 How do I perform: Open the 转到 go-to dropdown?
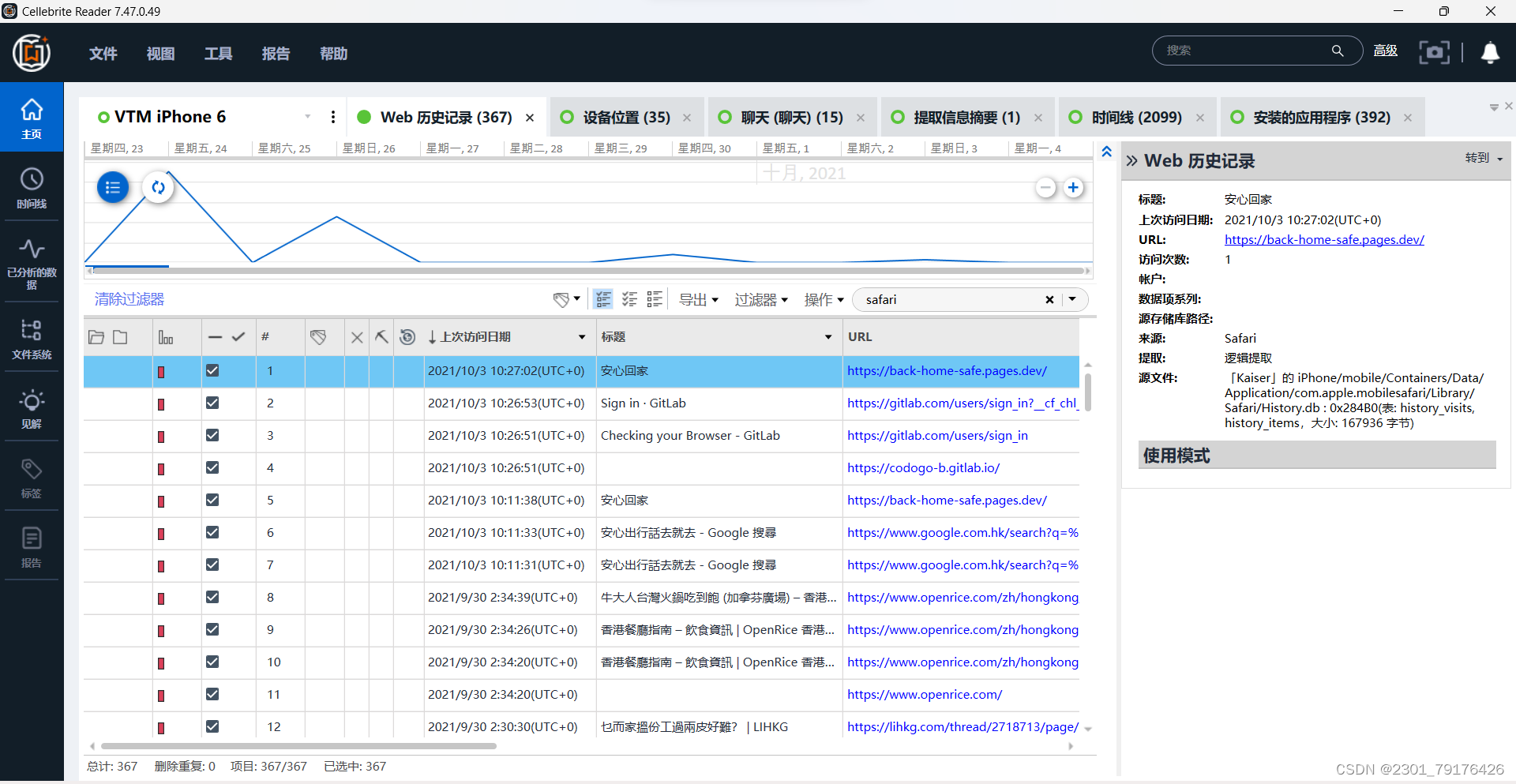click(1484, 158)
